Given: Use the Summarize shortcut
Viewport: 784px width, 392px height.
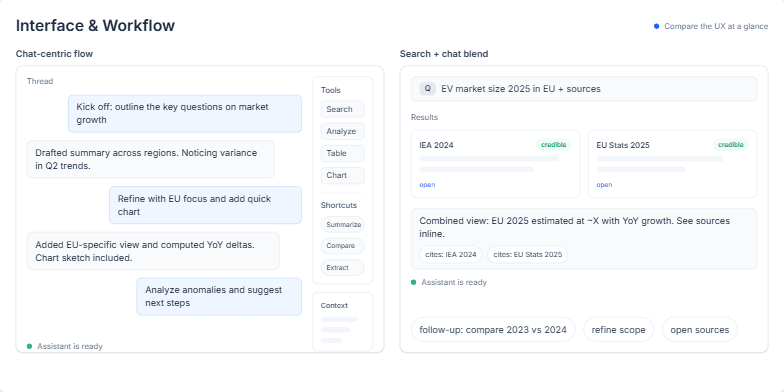Looking at the screenshot, I should tap(342, 224).
